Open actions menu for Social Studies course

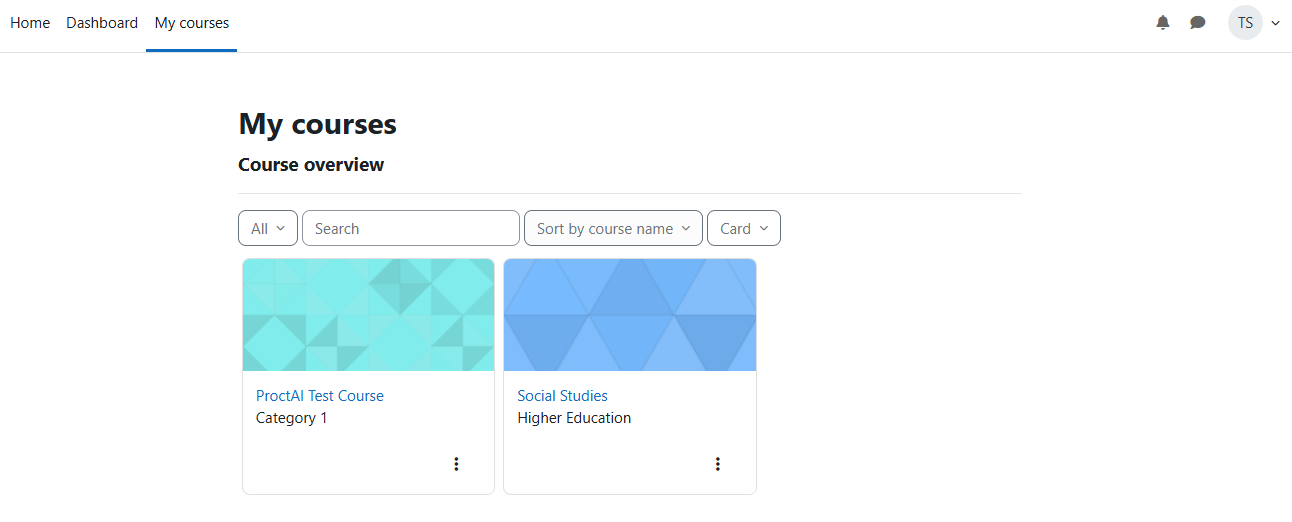click(x=717, y=464)
